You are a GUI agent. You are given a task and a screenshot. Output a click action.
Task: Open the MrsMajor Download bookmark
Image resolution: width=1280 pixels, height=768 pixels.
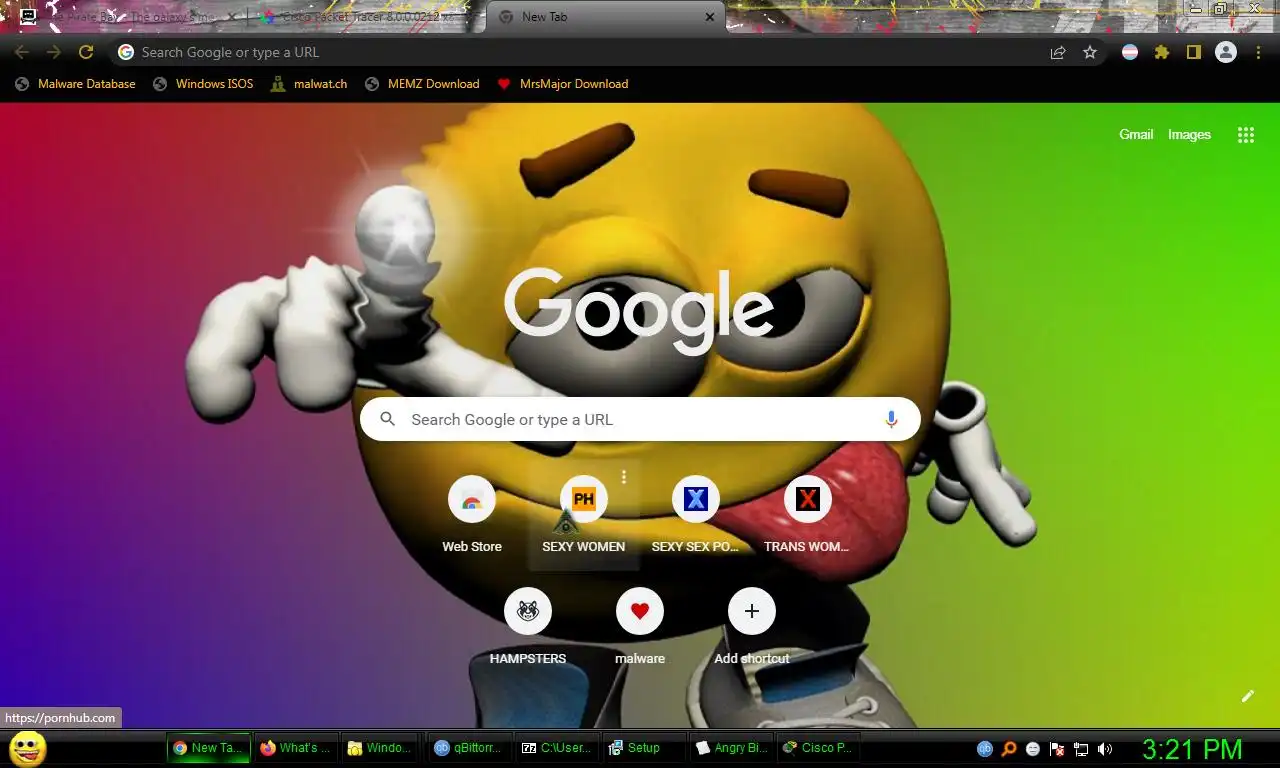[x=563, y=84]
